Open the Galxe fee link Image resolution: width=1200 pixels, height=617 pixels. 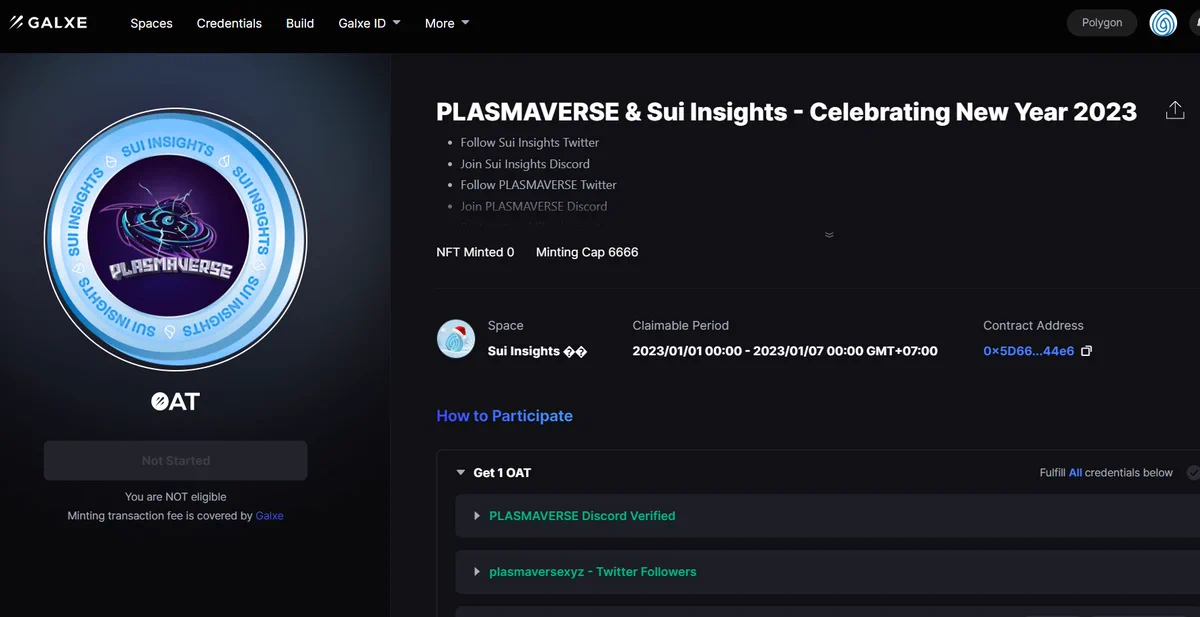pyautogui.click(x=270, y=516)
